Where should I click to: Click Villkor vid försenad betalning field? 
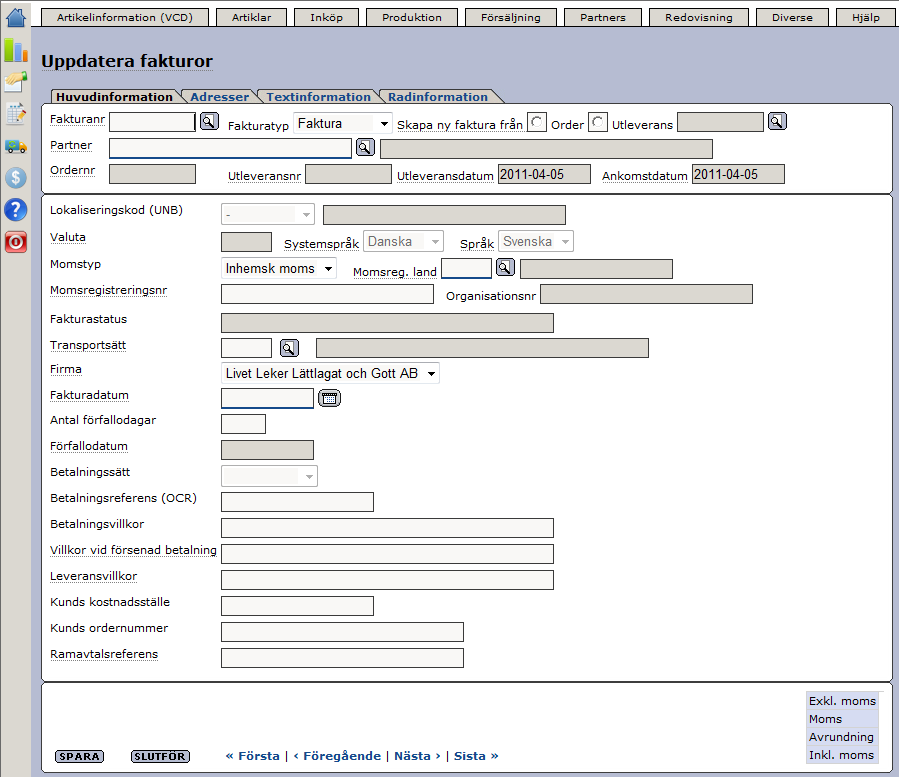[388, 554]
